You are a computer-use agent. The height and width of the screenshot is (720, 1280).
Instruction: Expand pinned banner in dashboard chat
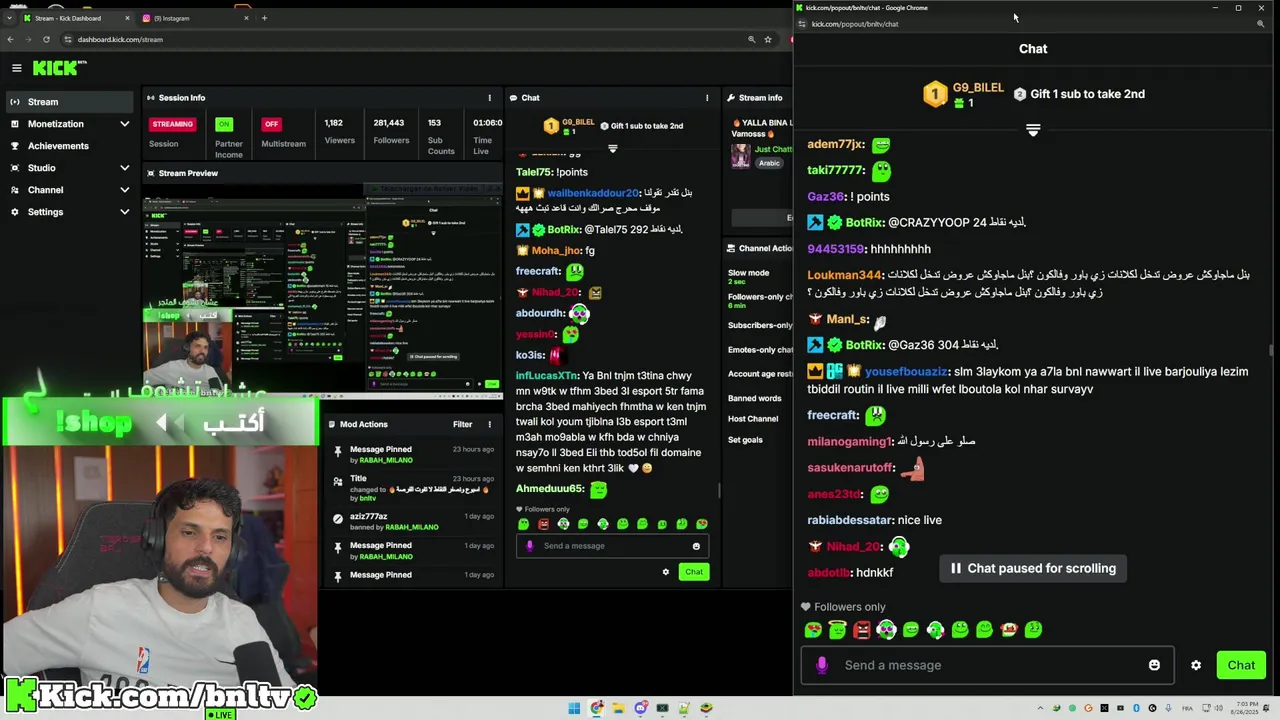pyautogui.click(x=613, y=149)
